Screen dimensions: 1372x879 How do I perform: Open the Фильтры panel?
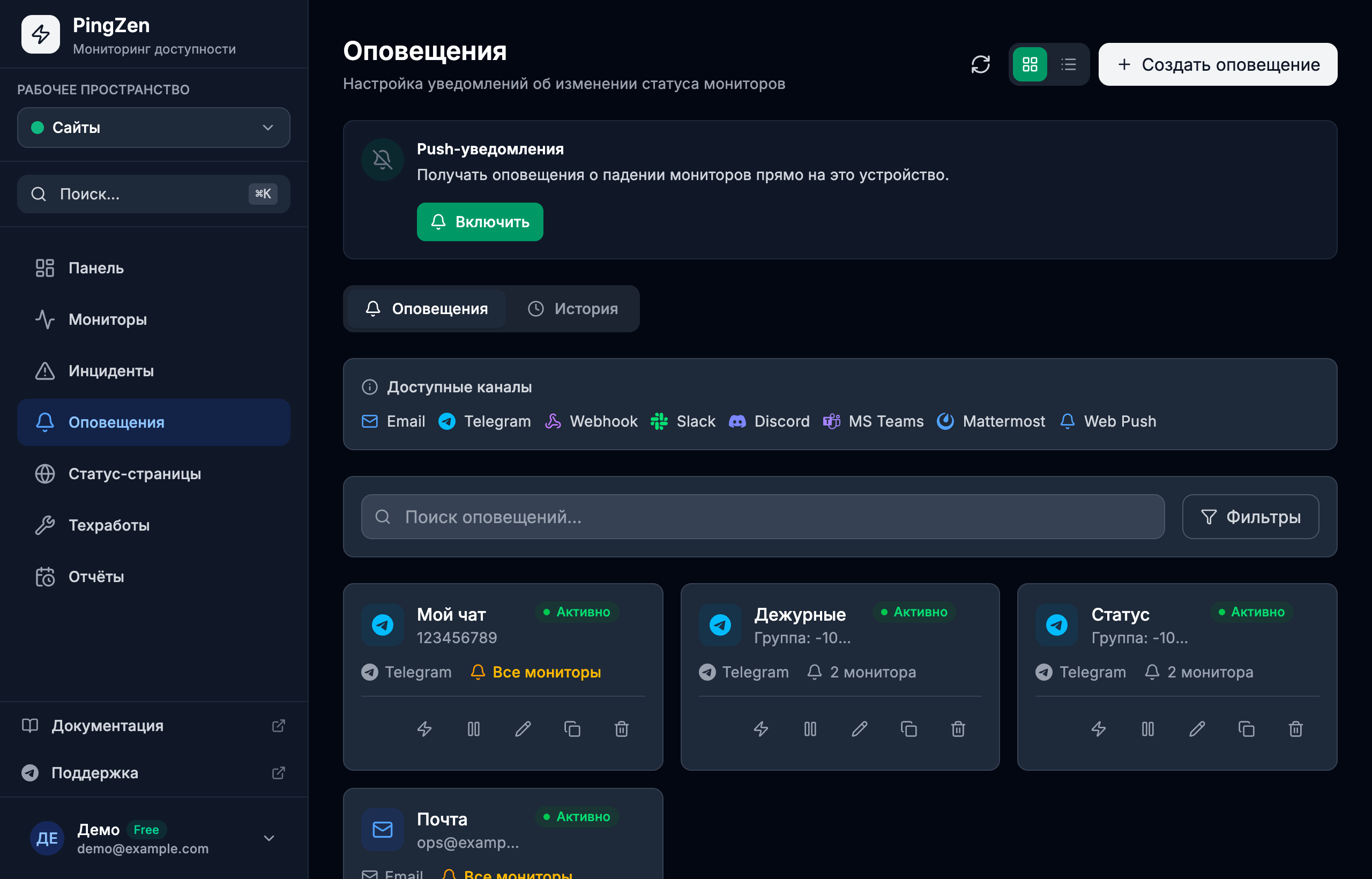pos(1250,517)
